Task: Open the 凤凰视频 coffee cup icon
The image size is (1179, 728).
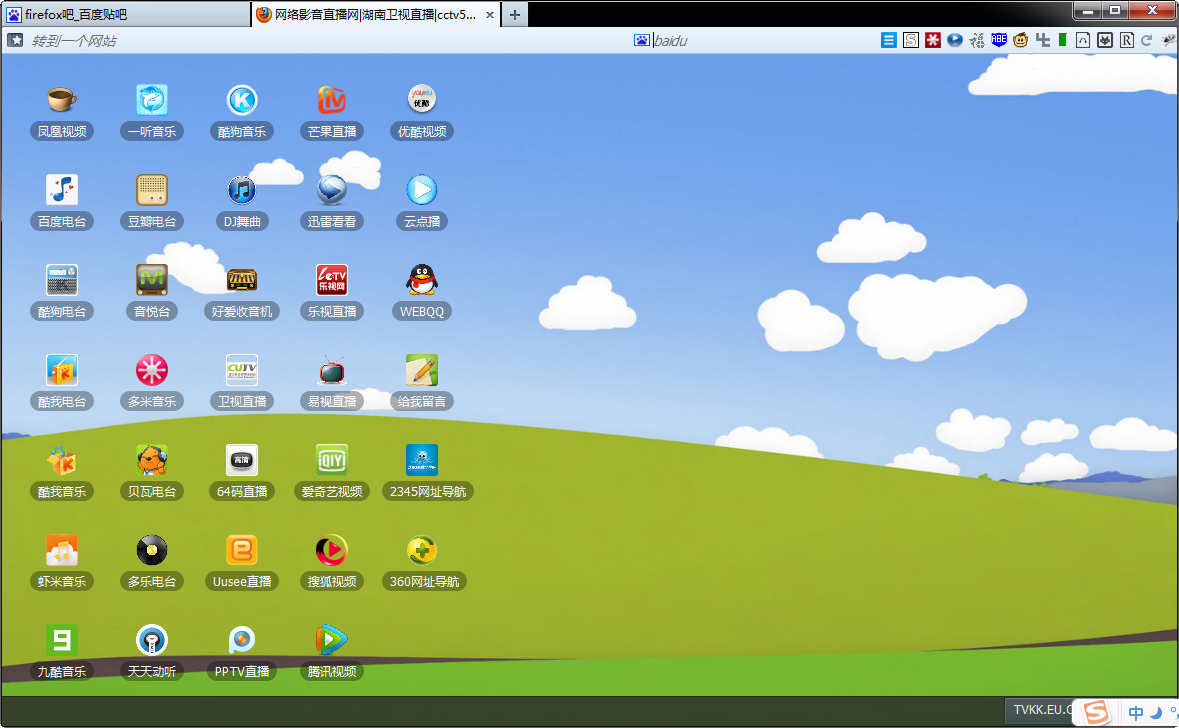Action: point(62,99)
